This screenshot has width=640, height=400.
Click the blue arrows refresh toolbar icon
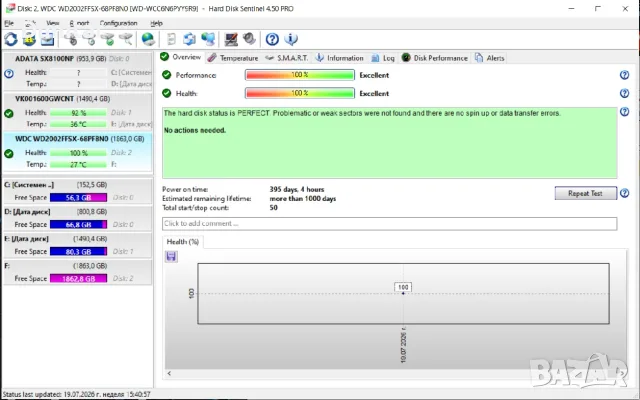189,39
